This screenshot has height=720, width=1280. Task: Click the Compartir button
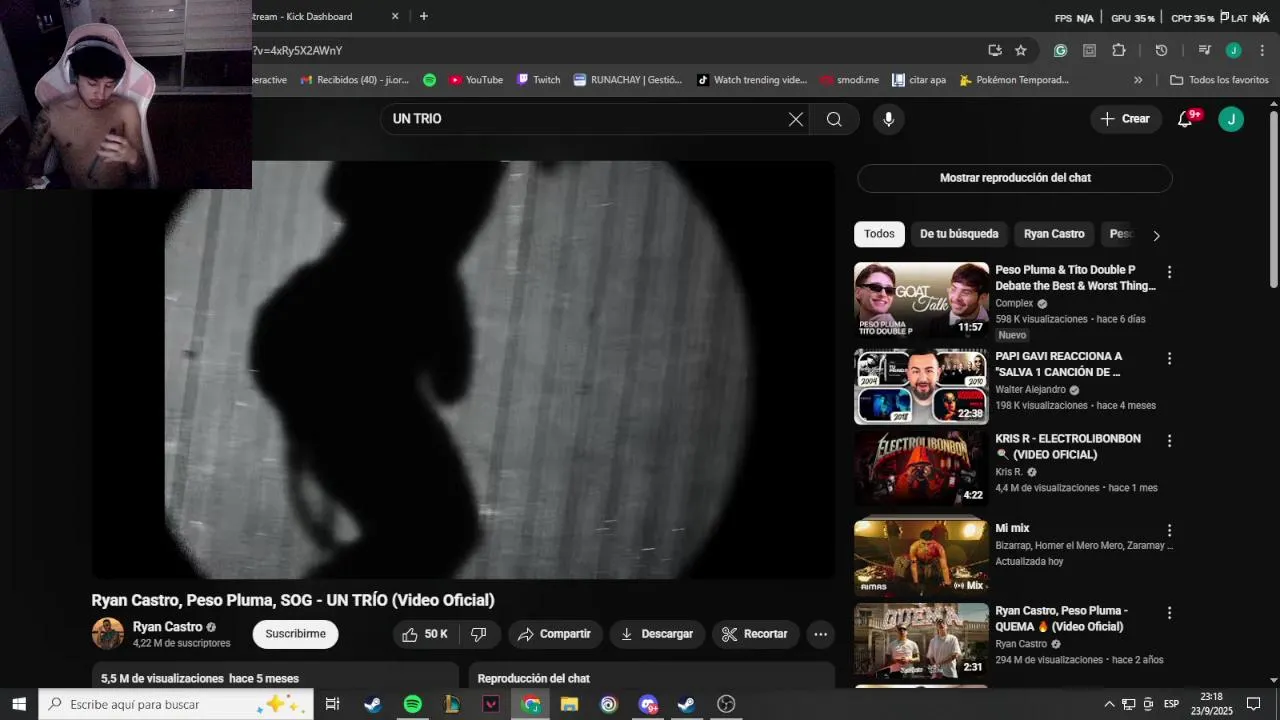(555, 634)
